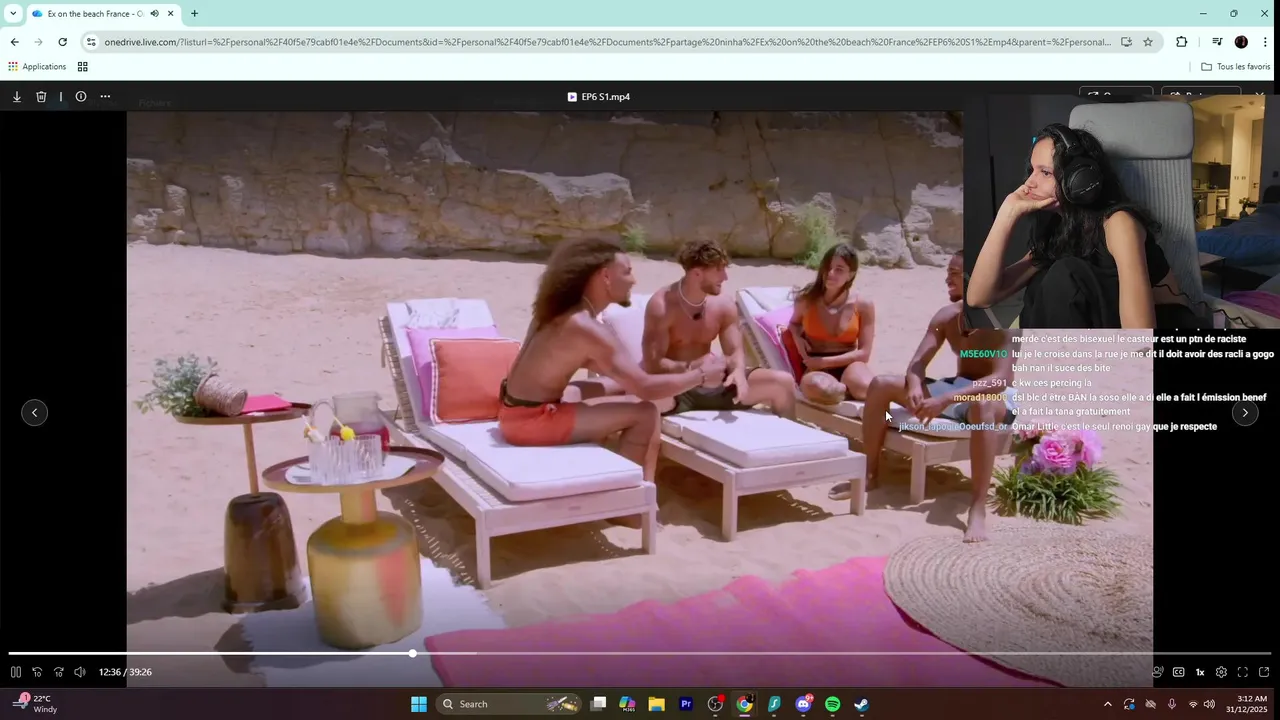Open Chrome tab search dropdown
1280x720 pixels.
point(13,13)
